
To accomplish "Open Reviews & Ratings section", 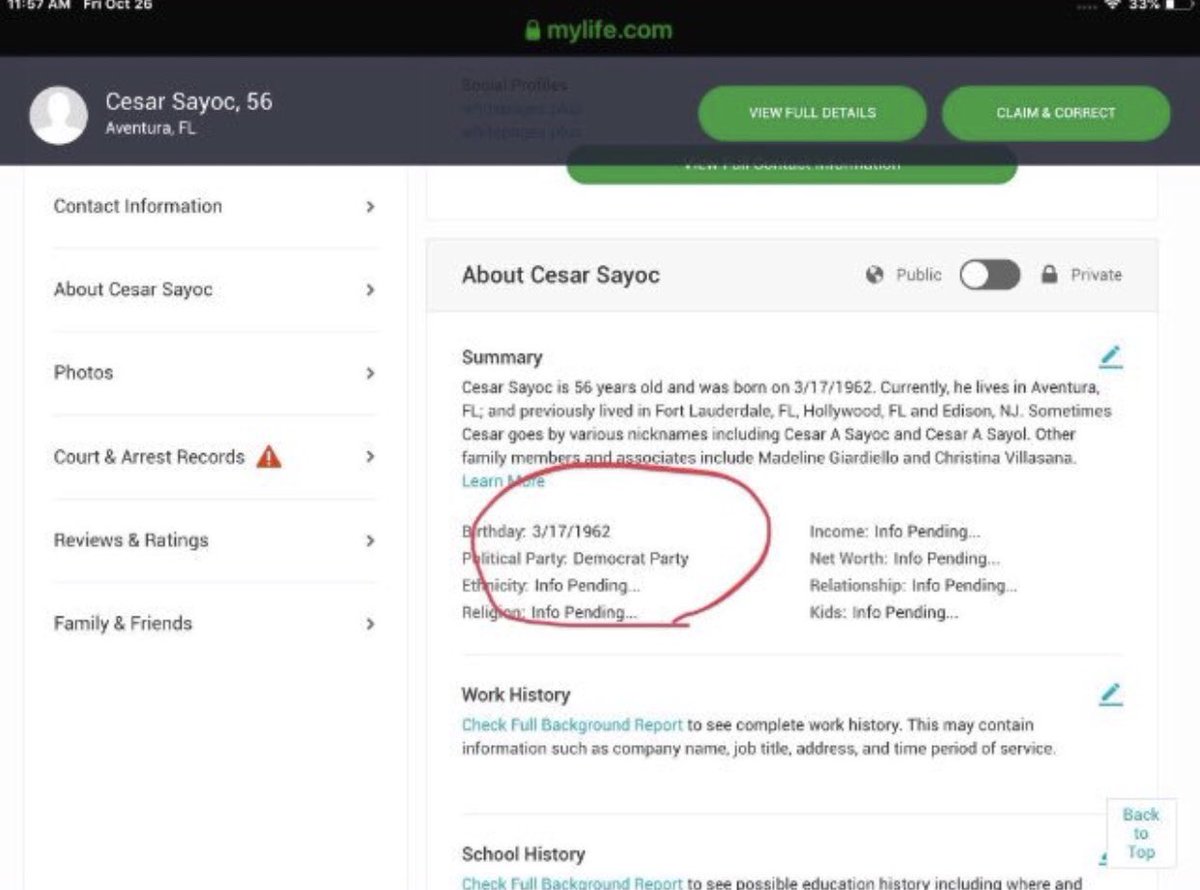I will click(131, 540).
